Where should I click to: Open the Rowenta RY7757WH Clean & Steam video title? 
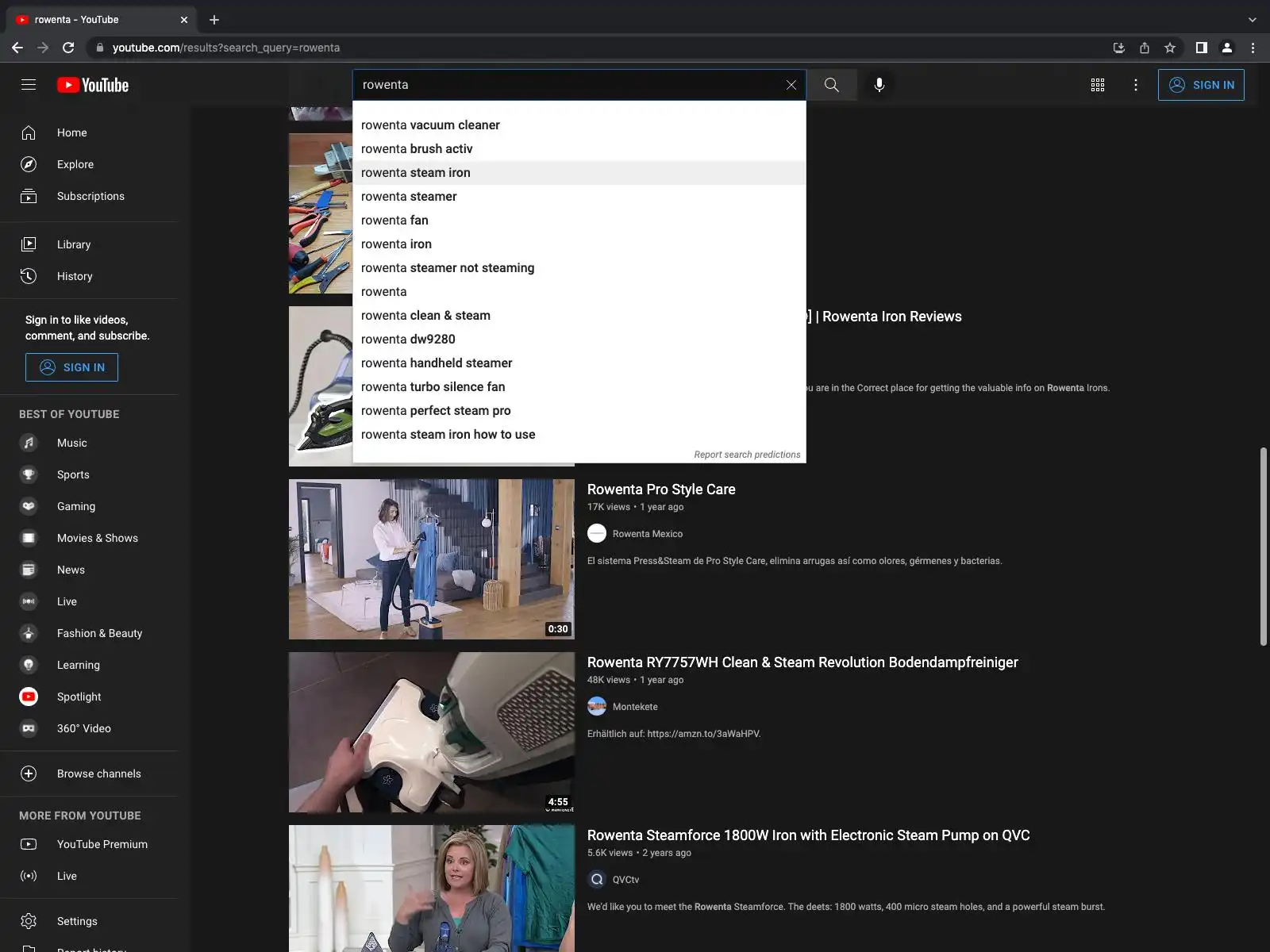[802, 662]
